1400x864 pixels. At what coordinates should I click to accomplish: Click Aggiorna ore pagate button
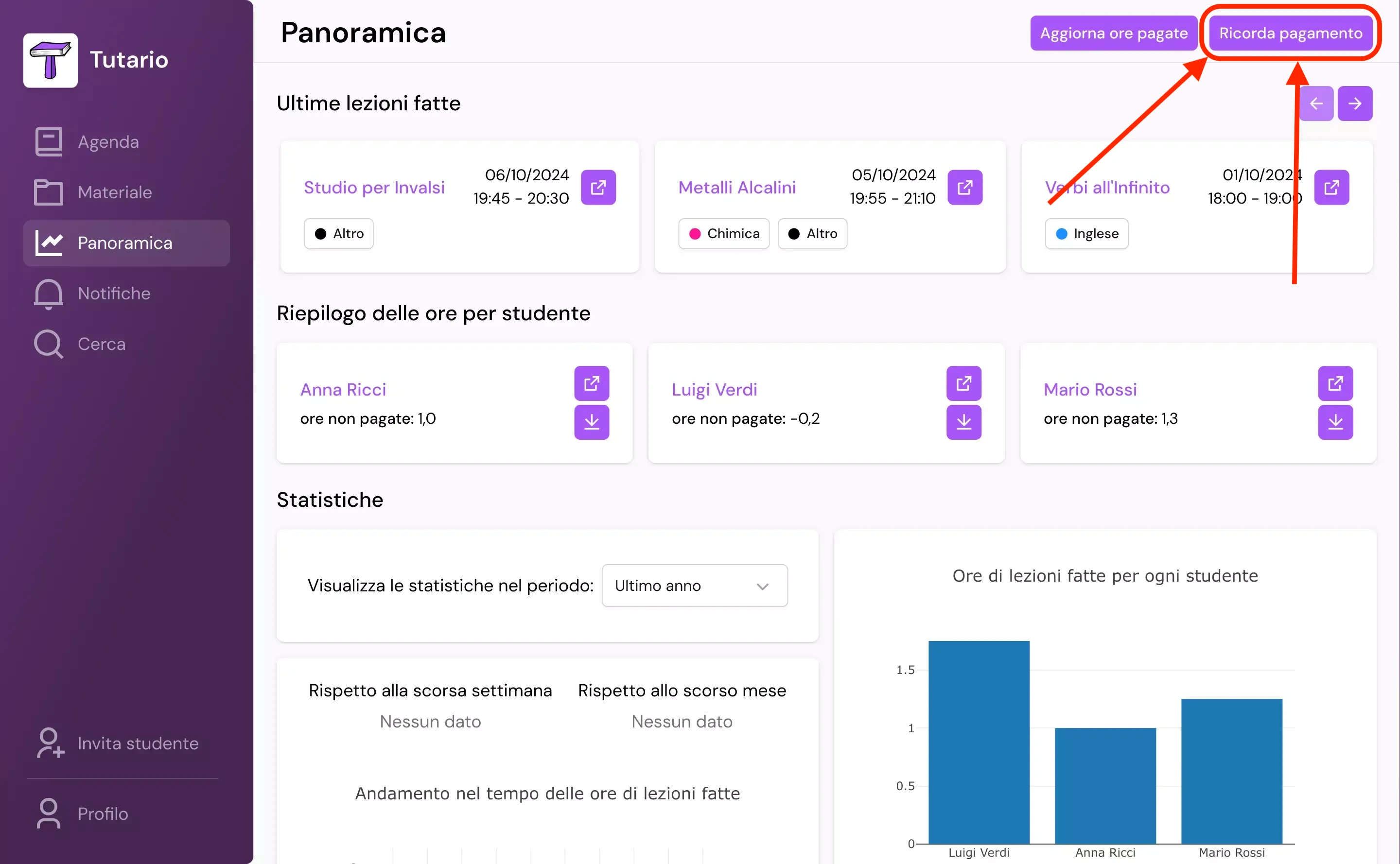tap(1113, 33)
